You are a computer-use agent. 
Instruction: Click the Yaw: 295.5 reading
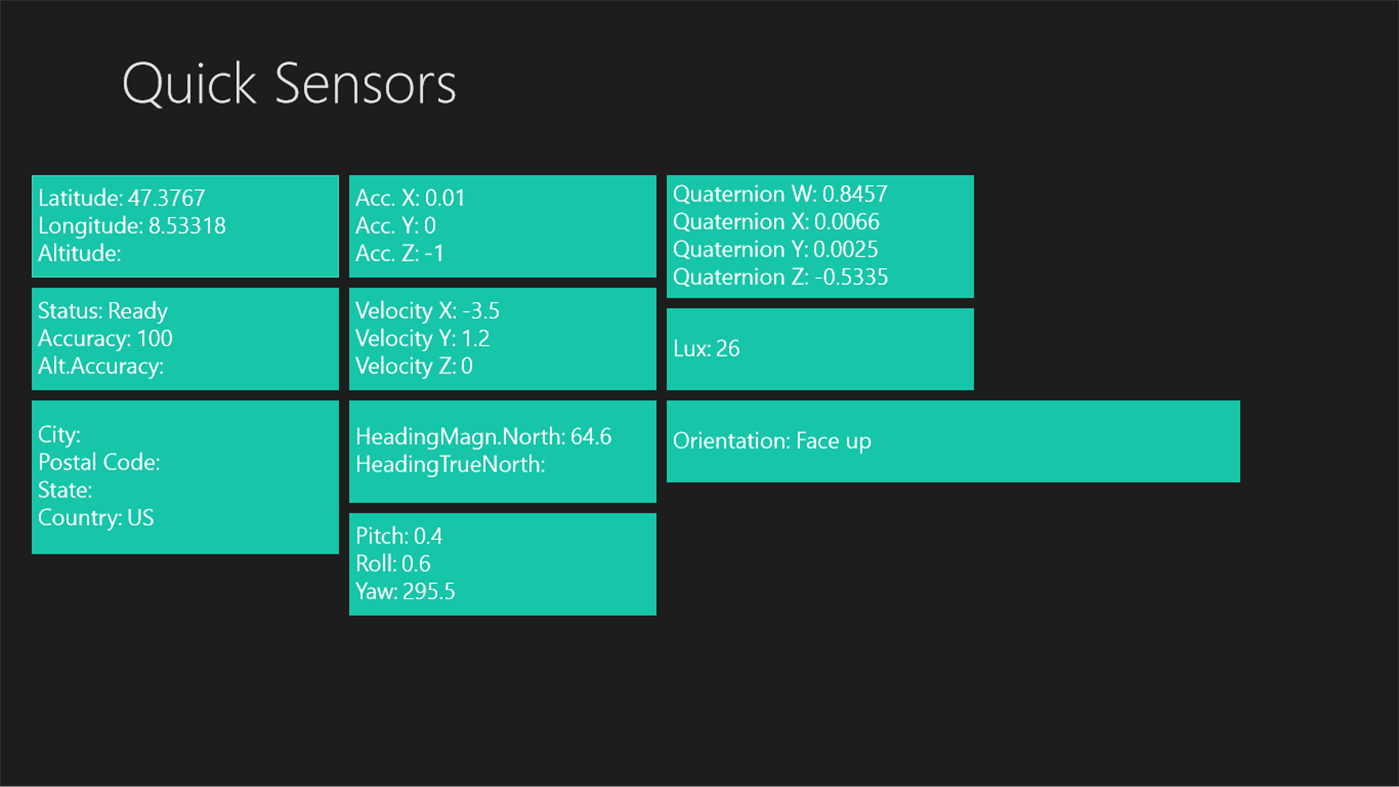click(x=405, y=591)
